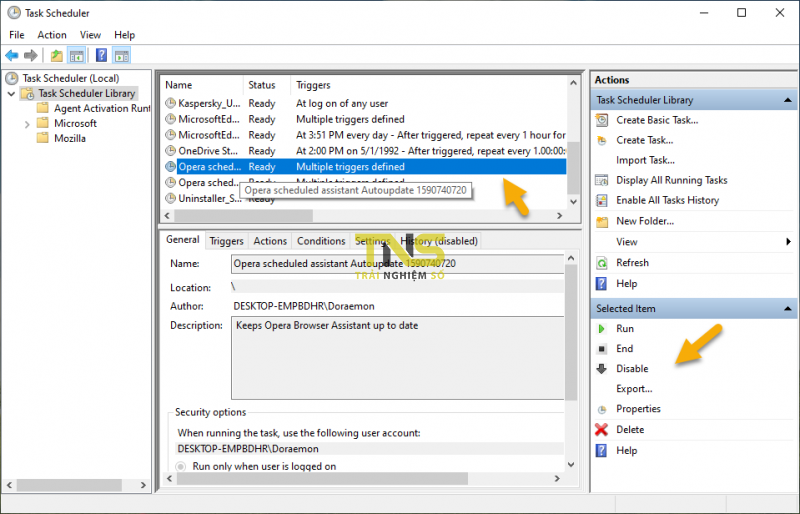Click the blue Help question-mark toolbar icon
This screenshot has height=514, width=800.
tap(101, 55)
